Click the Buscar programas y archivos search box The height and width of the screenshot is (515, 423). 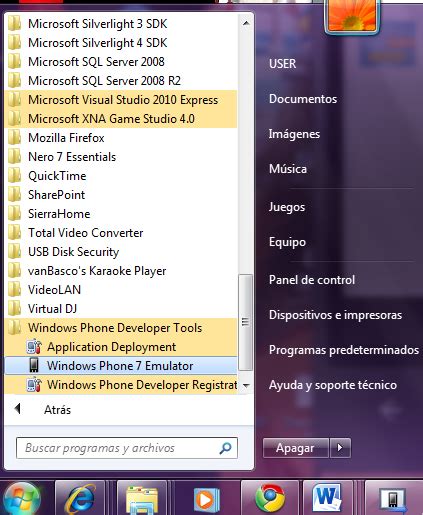click(127, 448)
